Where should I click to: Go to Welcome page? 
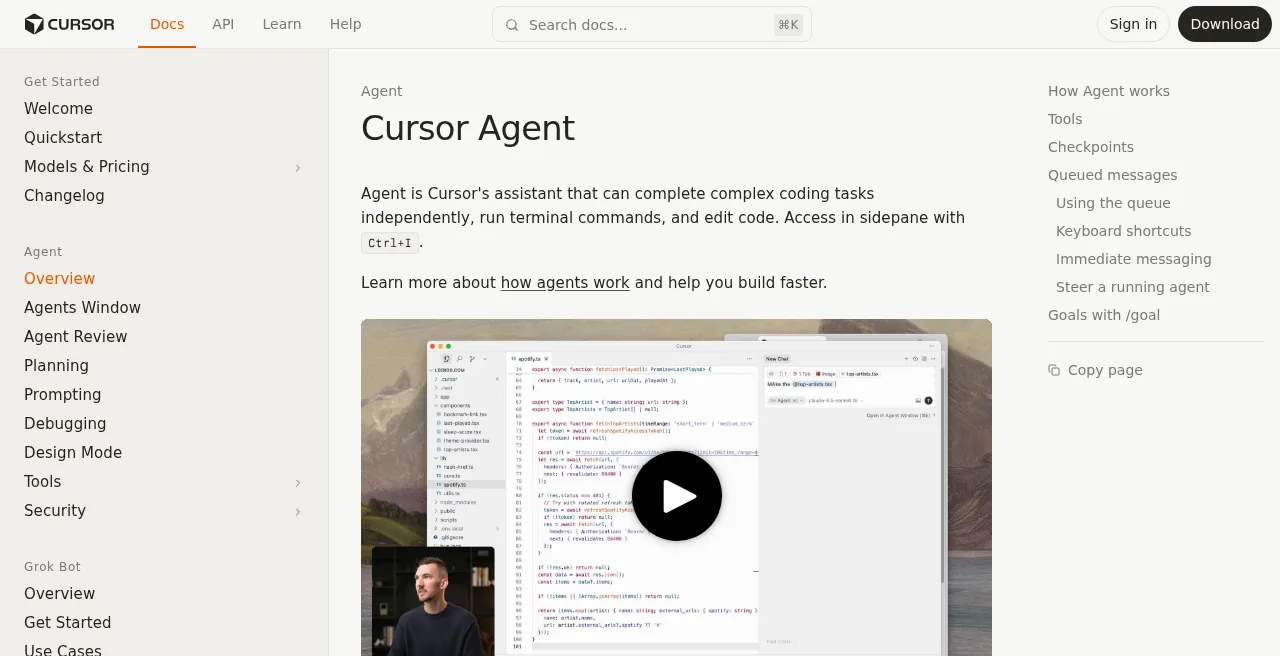pyautogui.click(x=58, y=109)
